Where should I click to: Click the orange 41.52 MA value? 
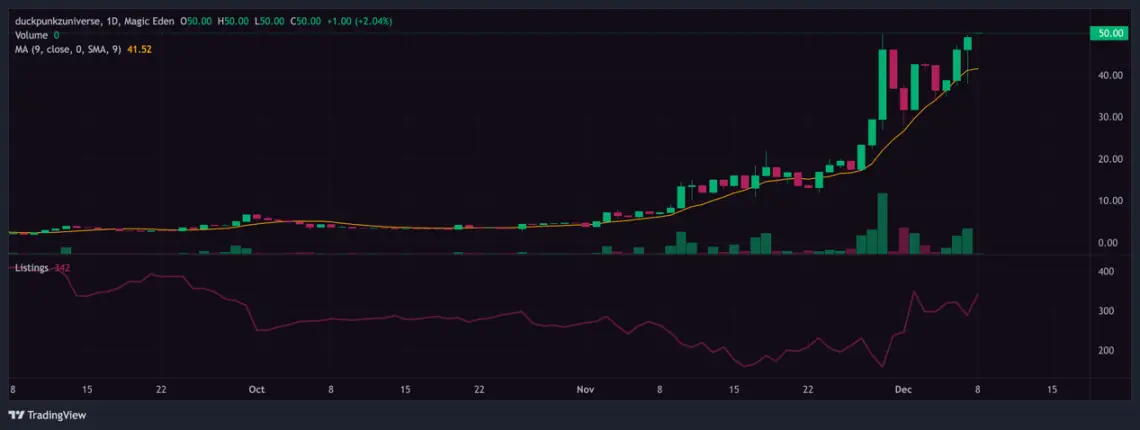[x=139, y=49]
